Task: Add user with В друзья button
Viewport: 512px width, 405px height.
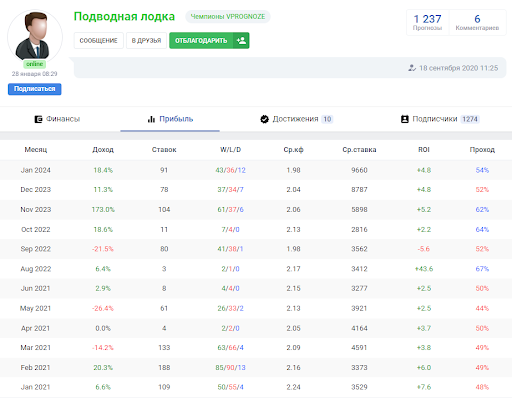Action: 146,41
